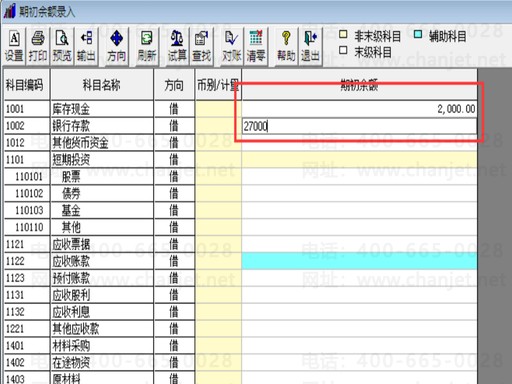Click the 期初余额录入 window title icon
Viewport: 512px width, 384px height.
pos(10,11)
